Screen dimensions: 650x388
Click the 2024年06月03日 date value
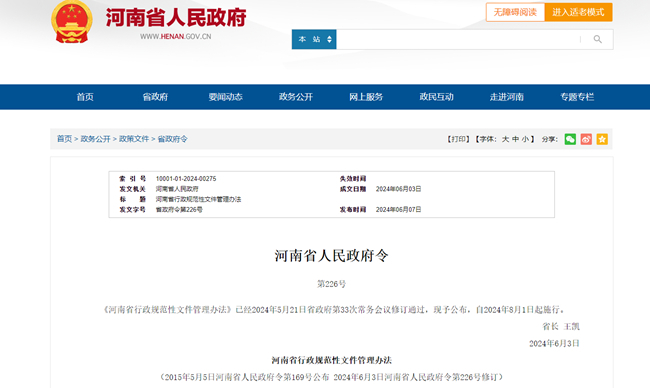[398, 189]
